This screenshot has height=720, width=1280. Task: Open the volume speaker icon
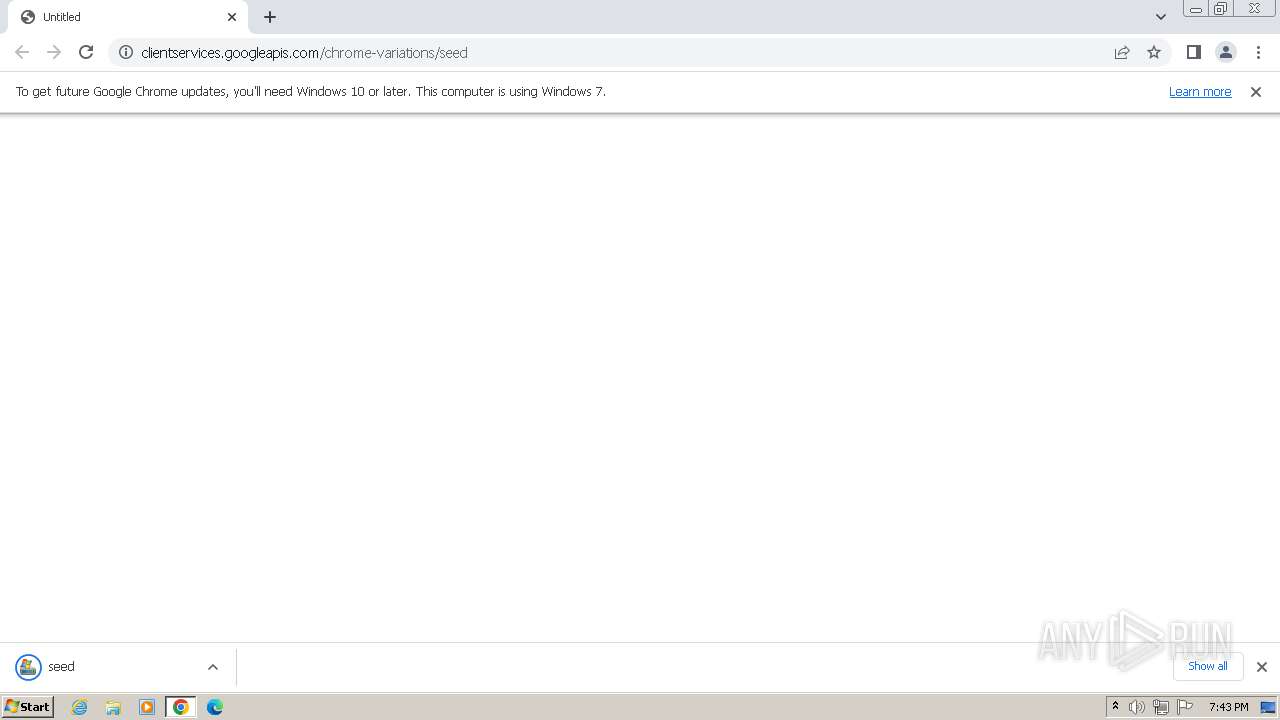pos(1137,707)
